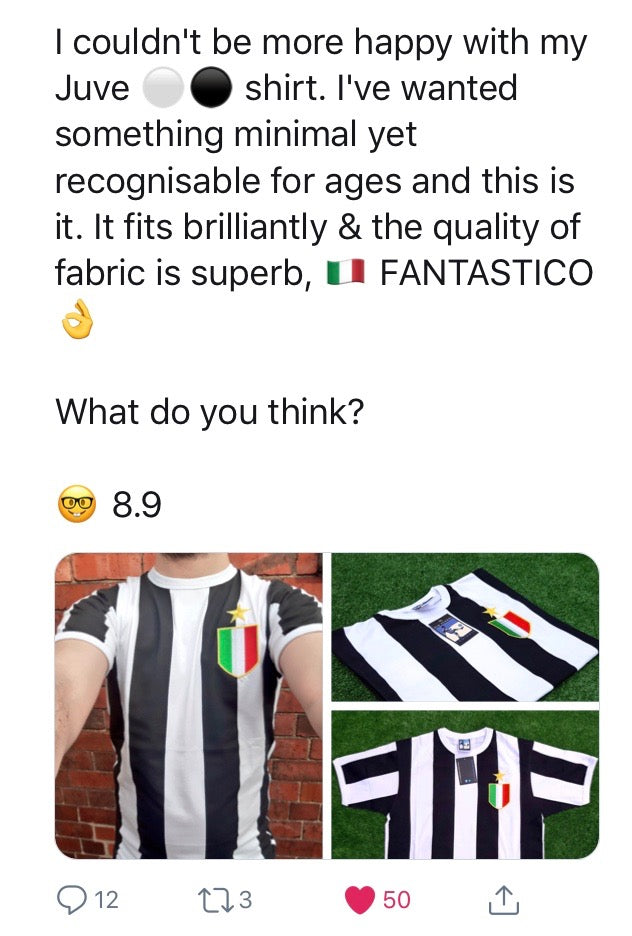Tap the black circle emoji

click(x=211, y=87)
